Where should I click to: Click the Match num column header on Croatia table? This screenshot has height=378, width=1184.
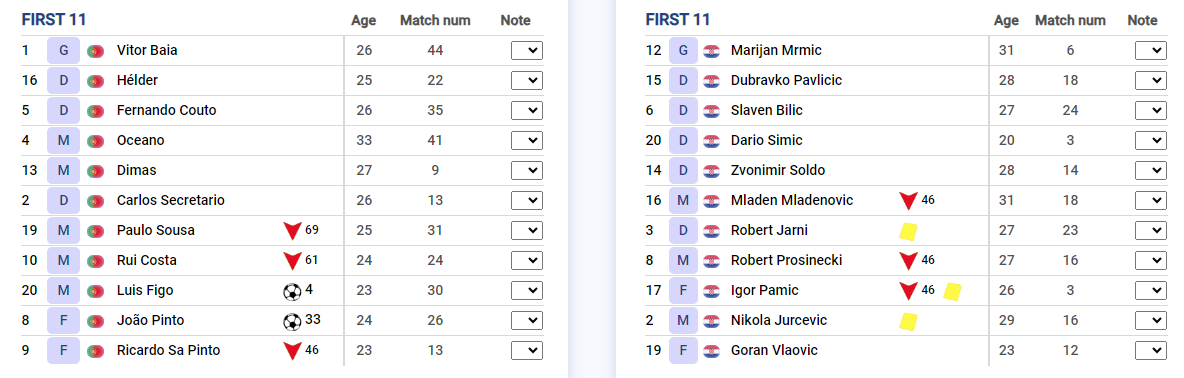click(x=1070, y=20)
